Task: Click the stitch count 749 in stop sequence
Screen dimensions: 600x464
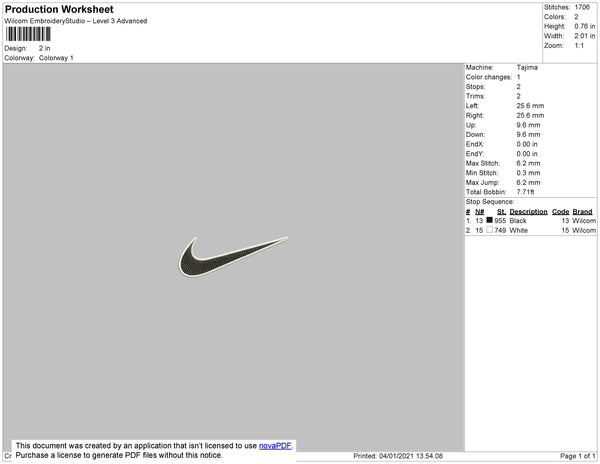Action: pyautogui.click(x=500, y=230)
